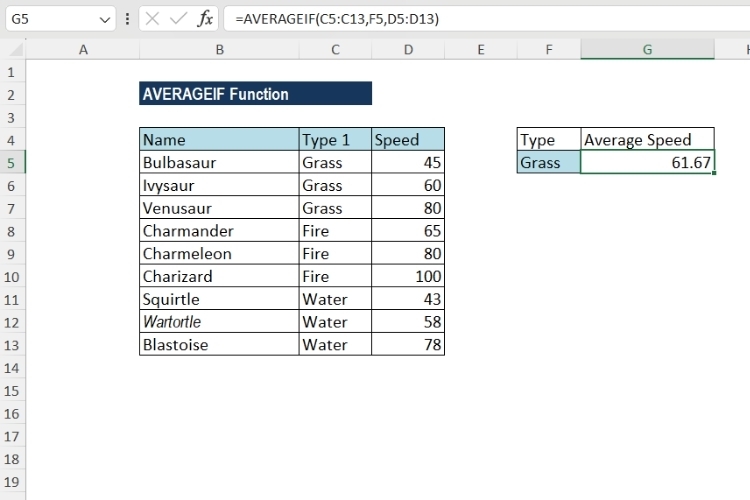Click the Grass criteria cell in F5
This screenshot has width=750, height=500.
point(549,163)
